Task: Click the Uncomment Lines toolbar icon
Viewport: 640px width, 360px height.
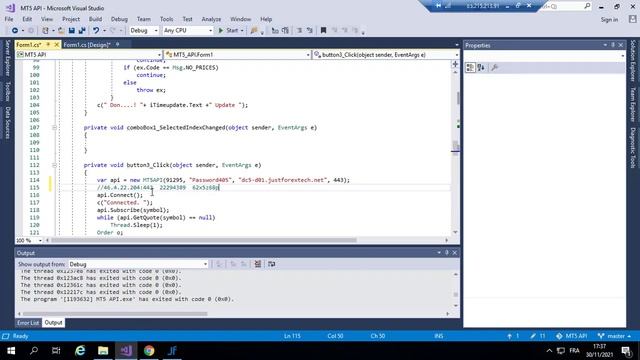Action: (285, 31)
